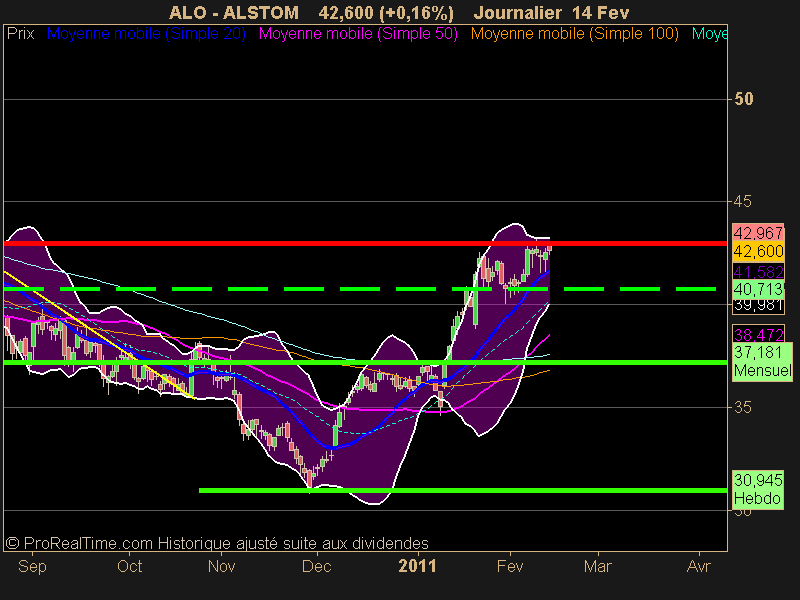Click the '2011' year on time axis
The width and height of the screenshot is (800, 600).
(x=417, y=566)
